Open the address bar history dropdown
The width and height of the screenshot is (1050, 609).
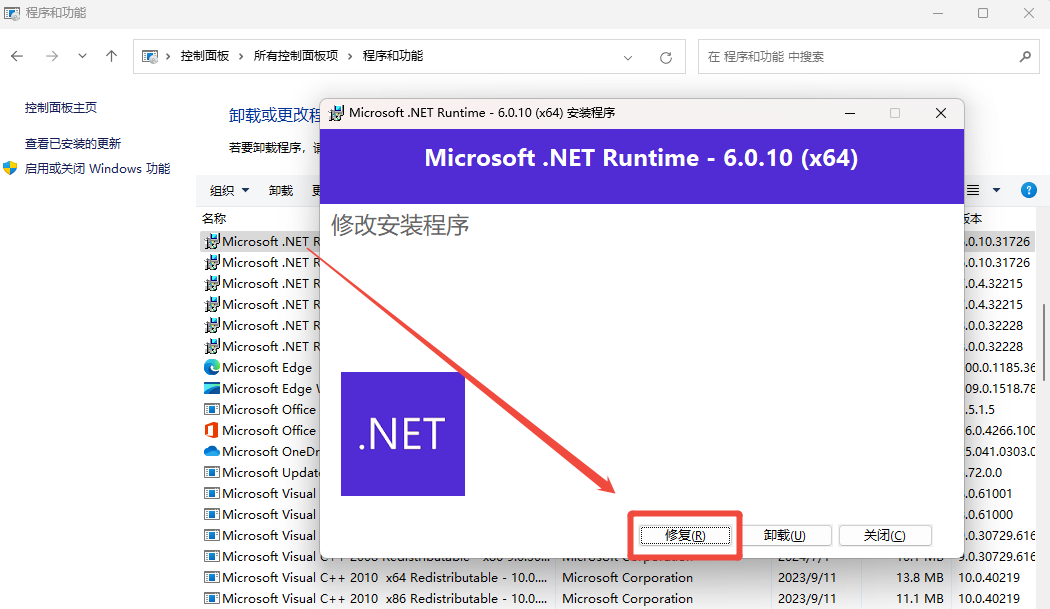pyautogui.click(x=628, y=57)
